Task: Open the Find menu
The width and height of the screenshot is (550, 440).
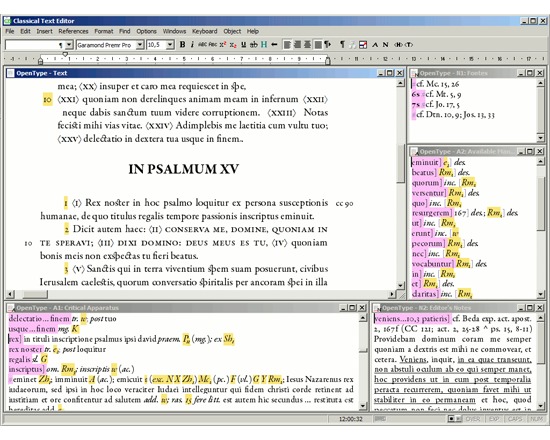Action: (x=125, y=31)
